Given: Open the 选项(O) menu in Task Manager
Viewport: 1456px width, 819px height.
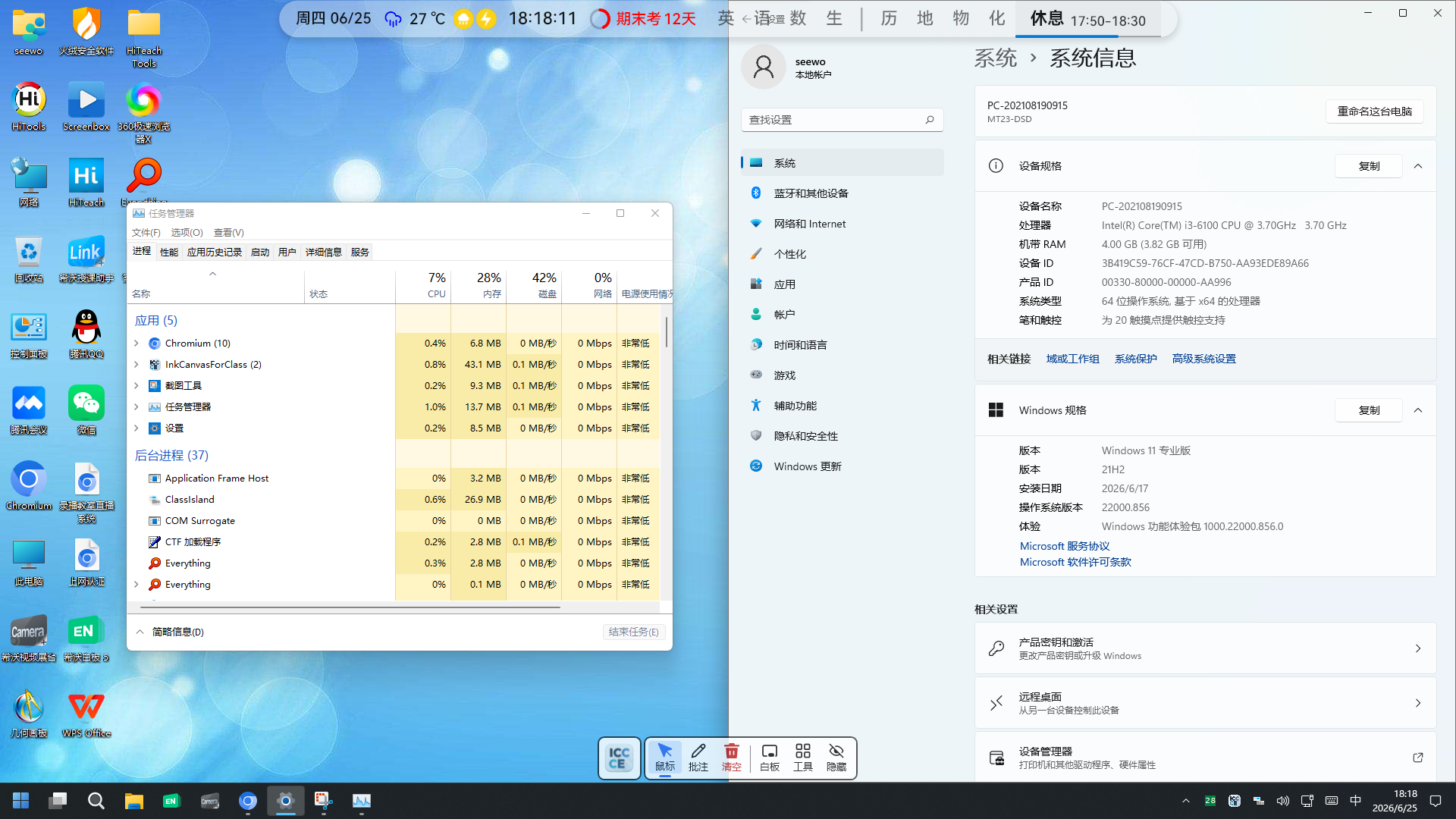Looking at the screenshot, I should pyautogui.click(x=187, y=232).
